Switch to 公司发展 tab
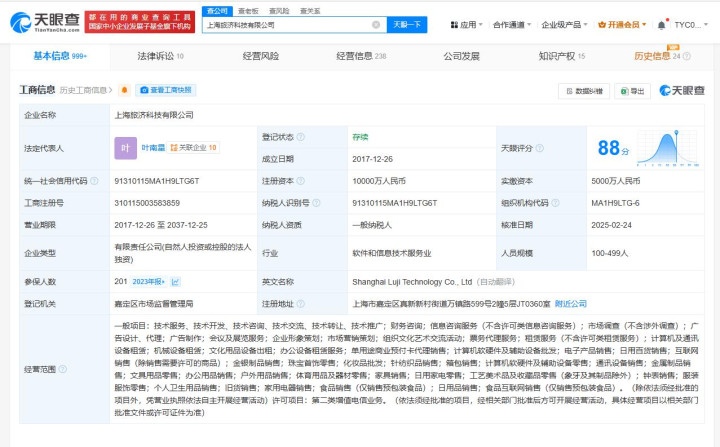Image resolution: width=720 pixels, height=447 pixels. tap(461, 56)
